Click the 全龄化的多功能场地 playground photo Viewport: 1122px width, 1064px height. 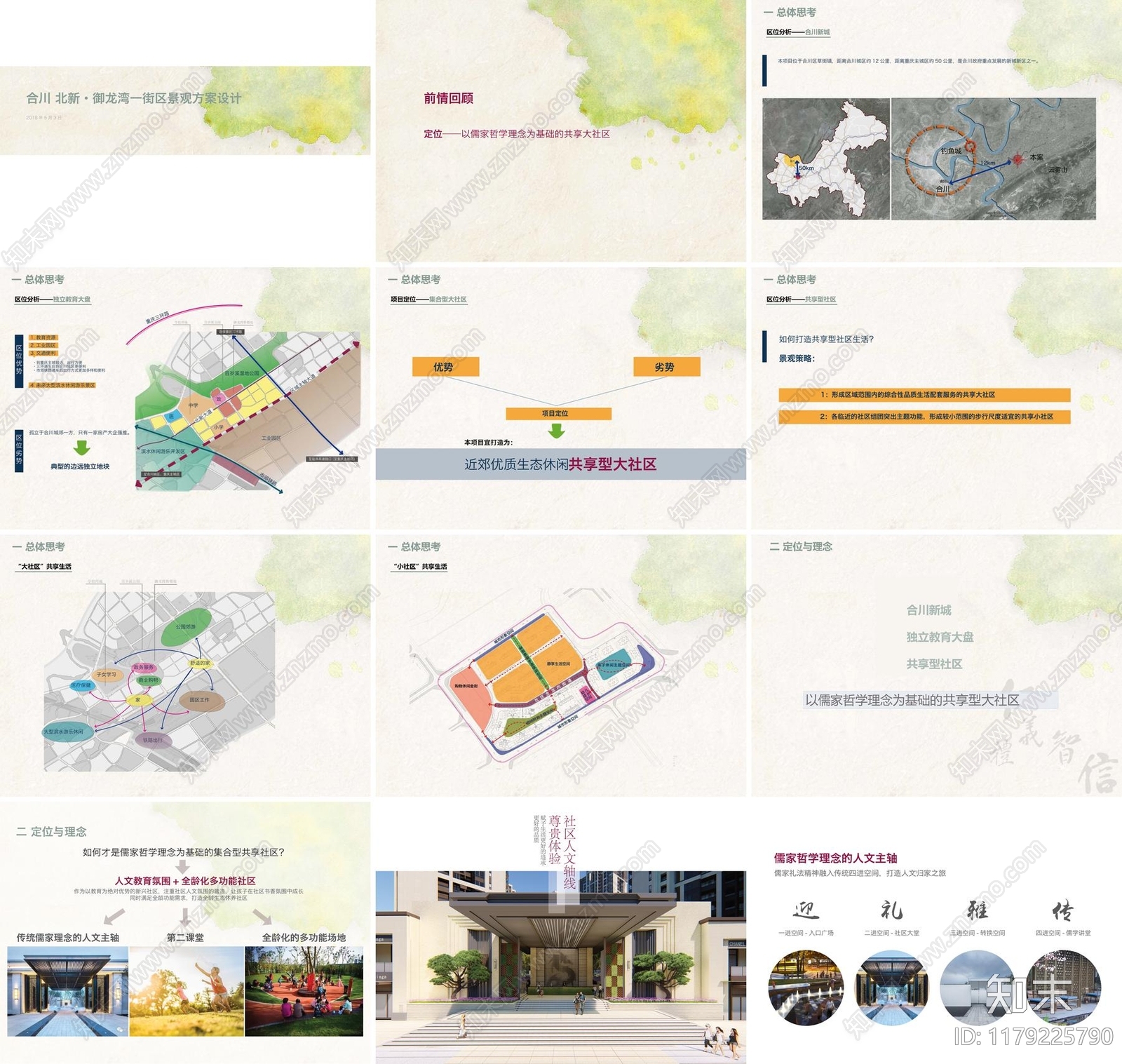pyautogui.click(x=304, y=992)
